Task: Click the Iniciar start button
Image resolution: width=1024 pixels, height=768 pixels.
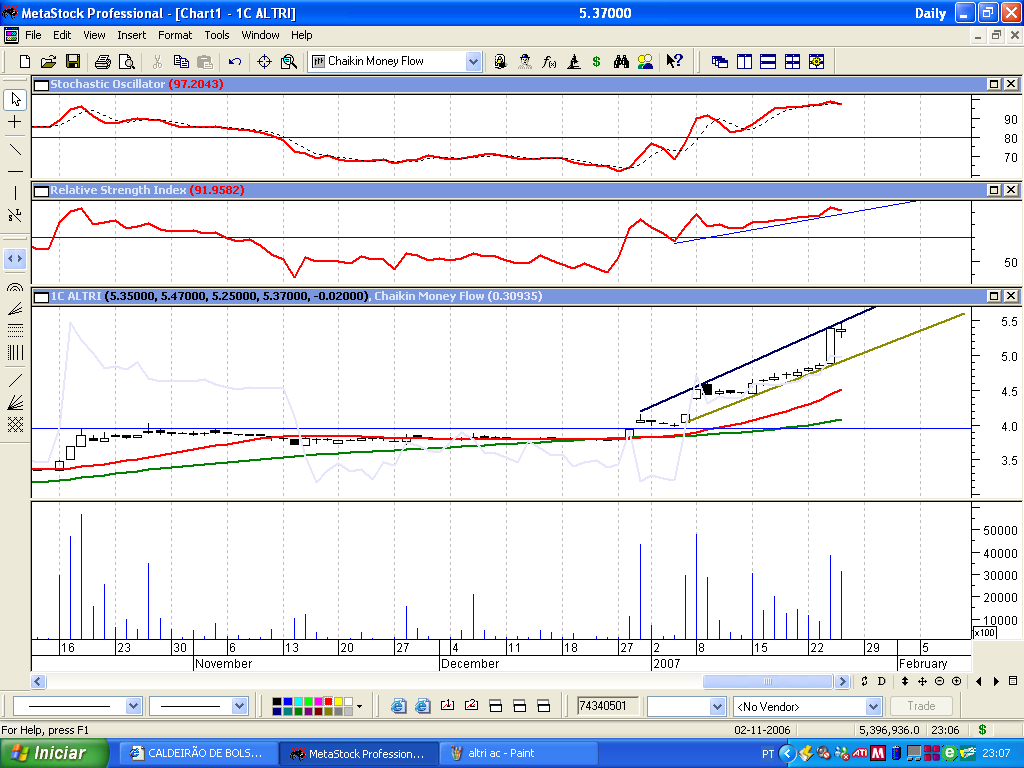Action: pos(54,754)
